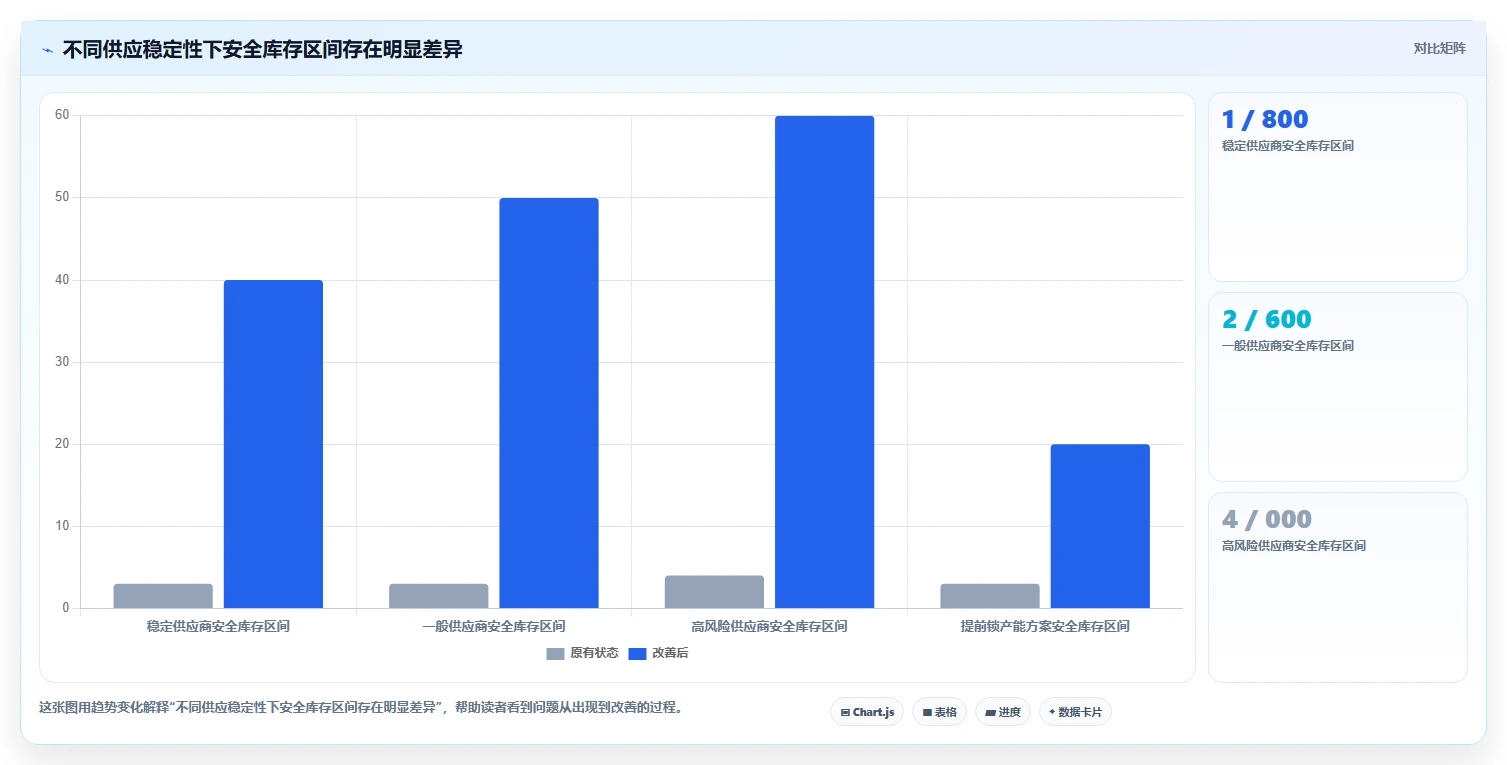
Task: Click the y-axis value 10
Action: (62, 526)
